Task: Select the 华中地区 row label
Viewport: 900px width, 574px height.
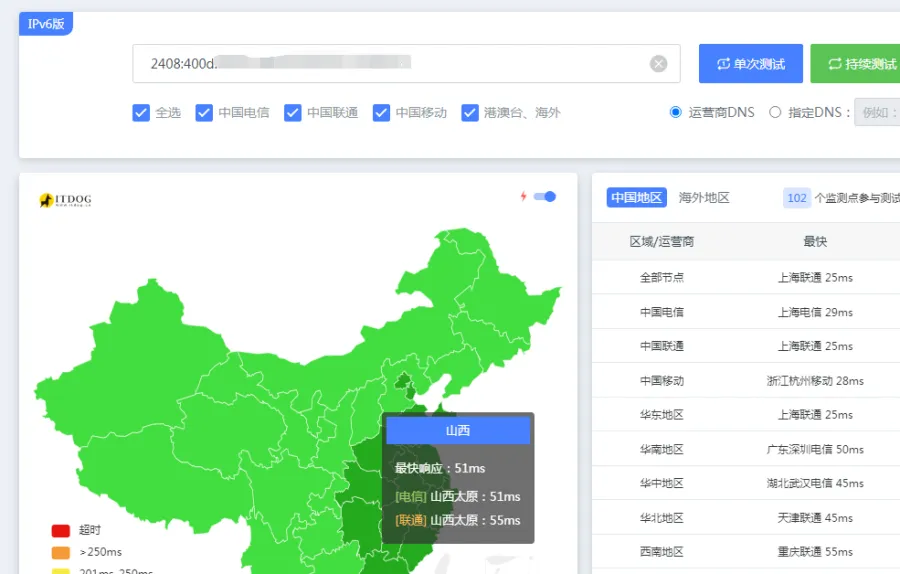Action: point(662,483)
